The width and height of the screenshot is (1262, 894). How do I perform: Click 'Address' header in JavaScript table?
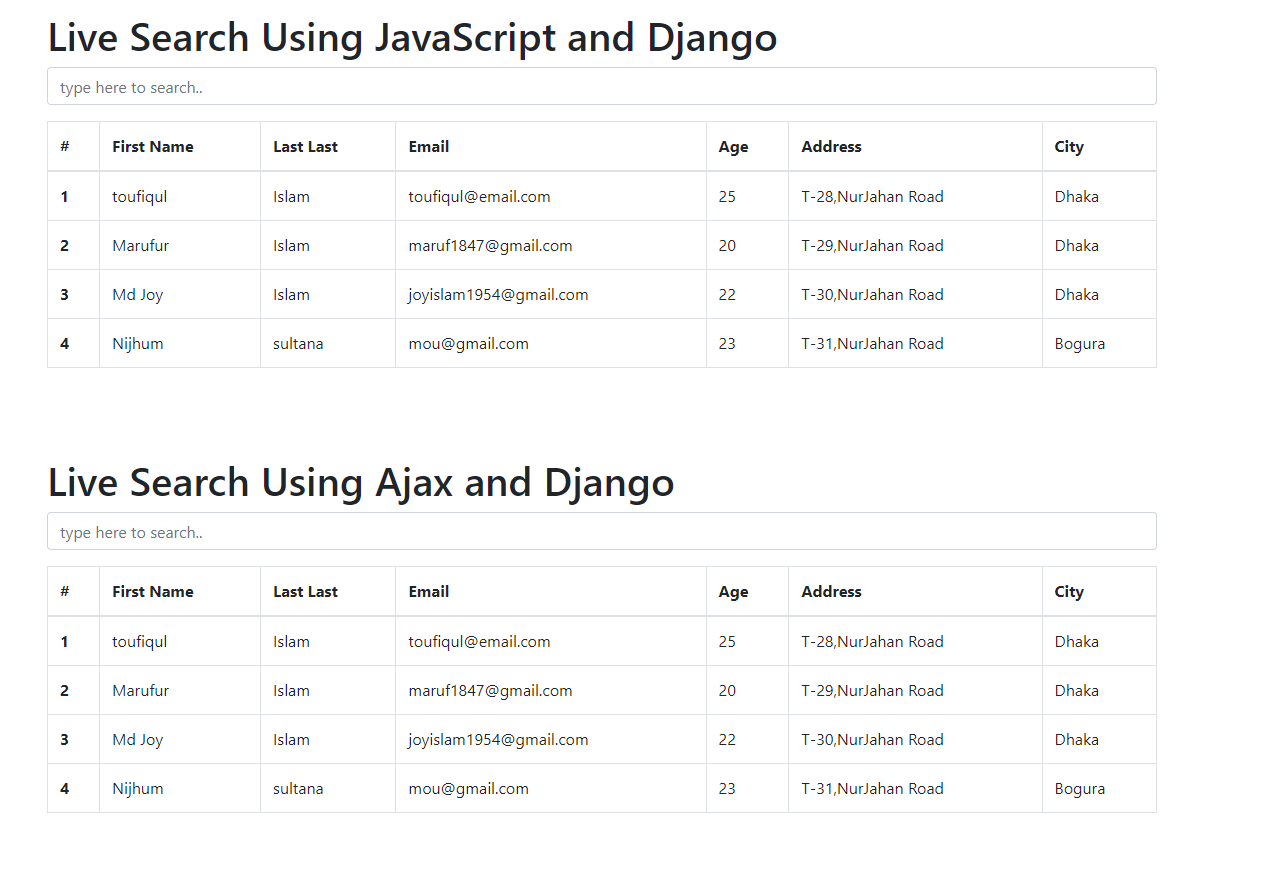pos(831,146)
